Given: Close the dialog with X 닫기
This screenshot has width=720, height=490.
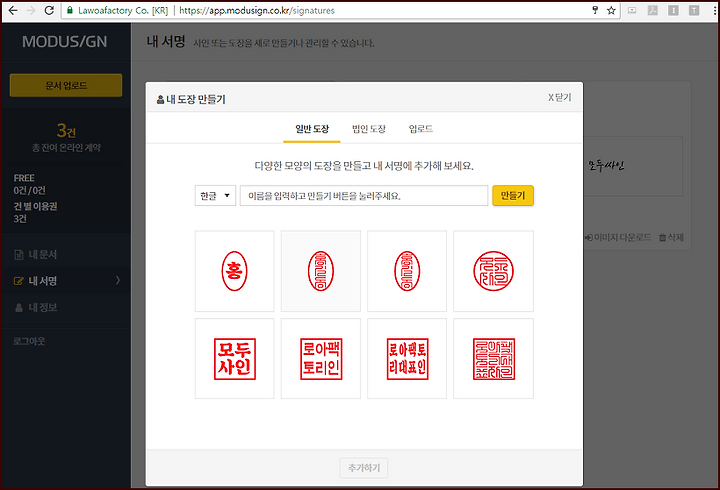Looking at the screenshot, I should (559, 97).
